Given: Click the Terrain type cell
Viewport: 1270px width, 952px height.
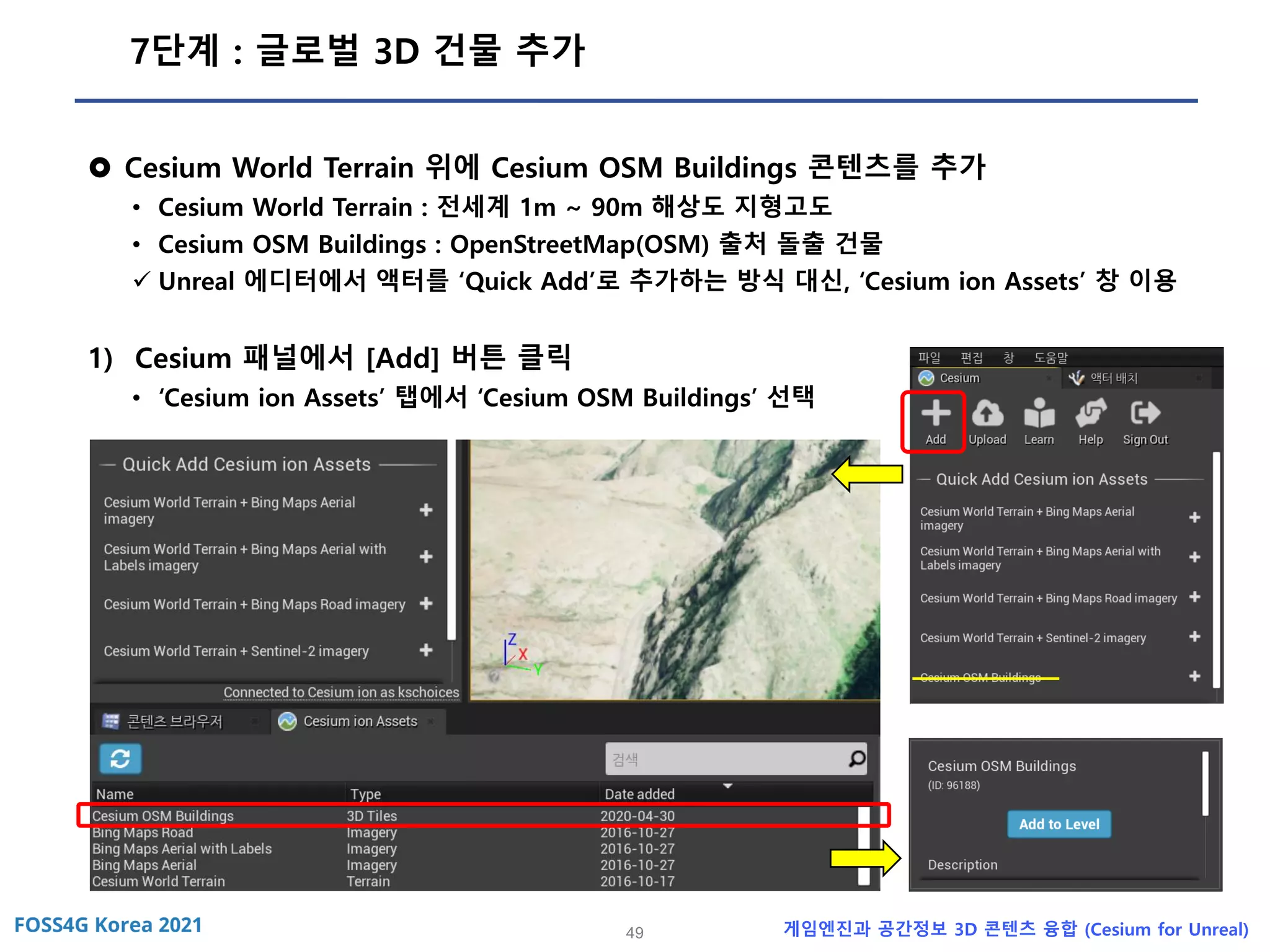Looking at the screenshot, I should (x=368, y=881).
